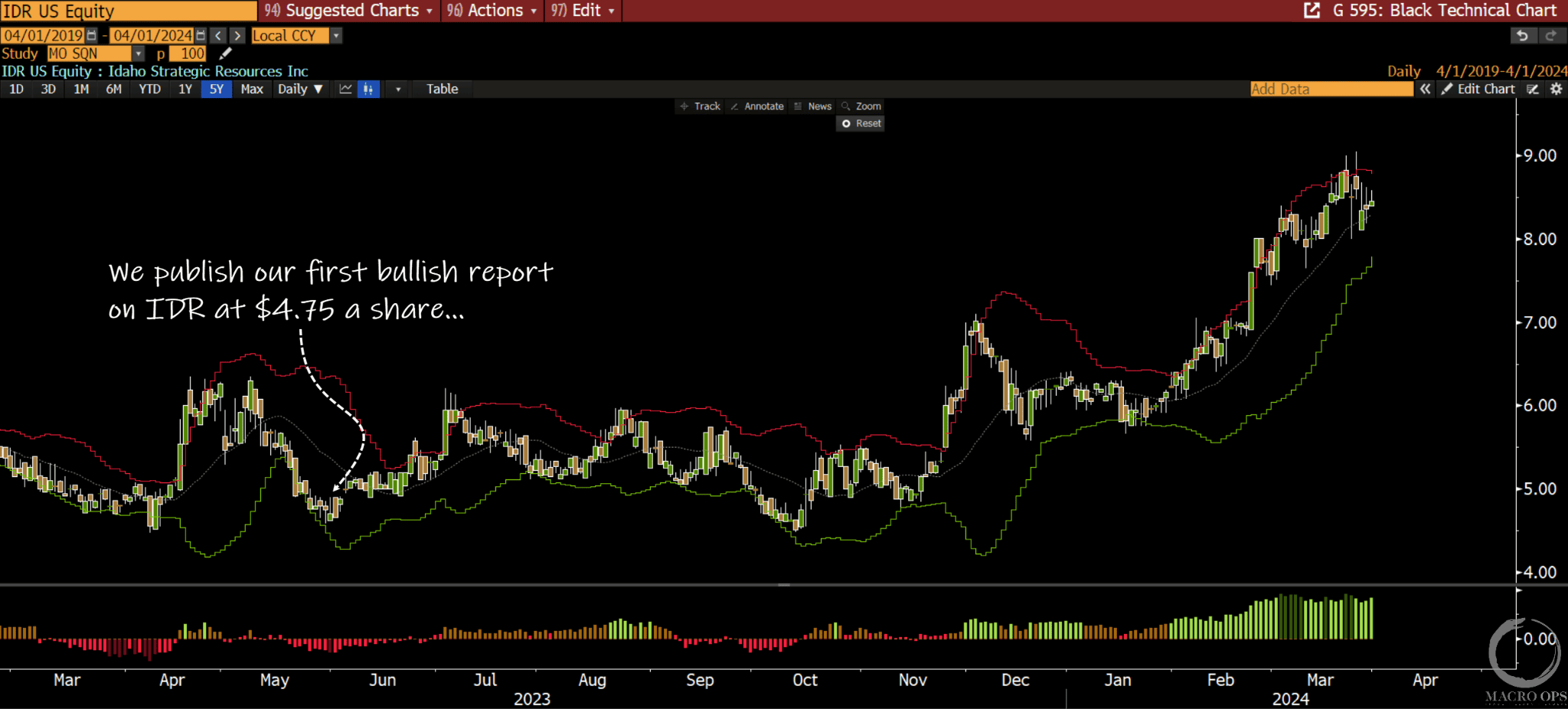Viewport: 1568px width, 709px height.
Task: Enable Track crosshair tool
Action: [700, 106]
